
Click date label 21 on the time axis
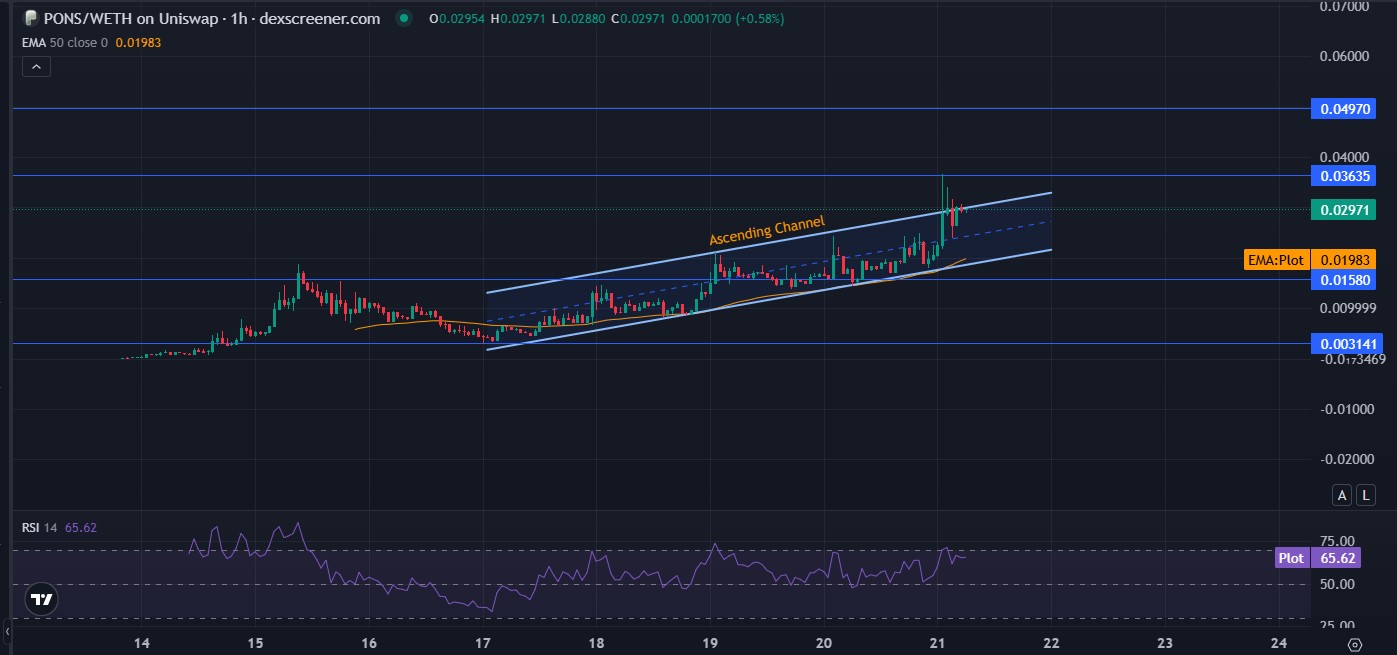point(937,642)
